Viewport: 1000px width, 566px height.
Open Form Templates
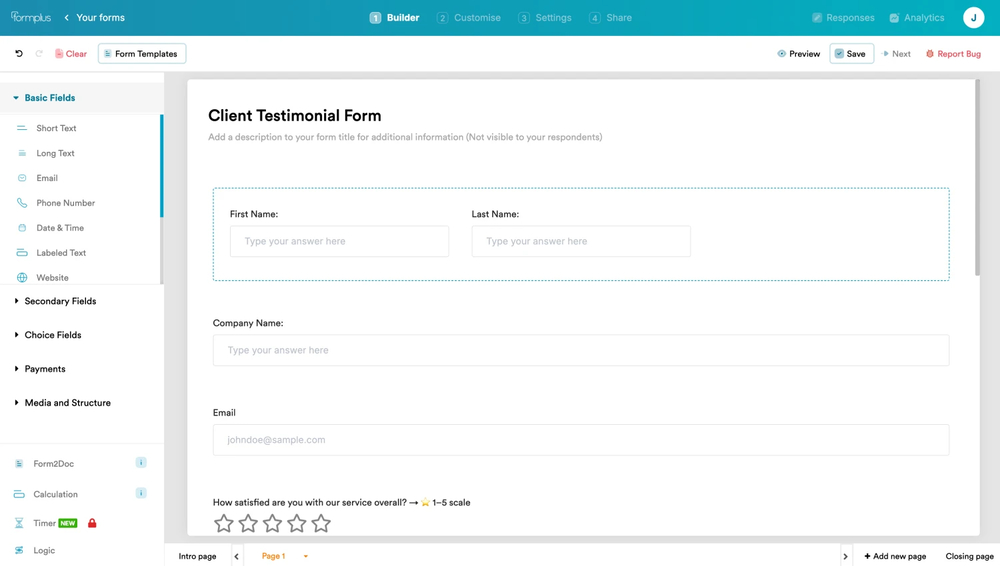click(x=142, y=54)
